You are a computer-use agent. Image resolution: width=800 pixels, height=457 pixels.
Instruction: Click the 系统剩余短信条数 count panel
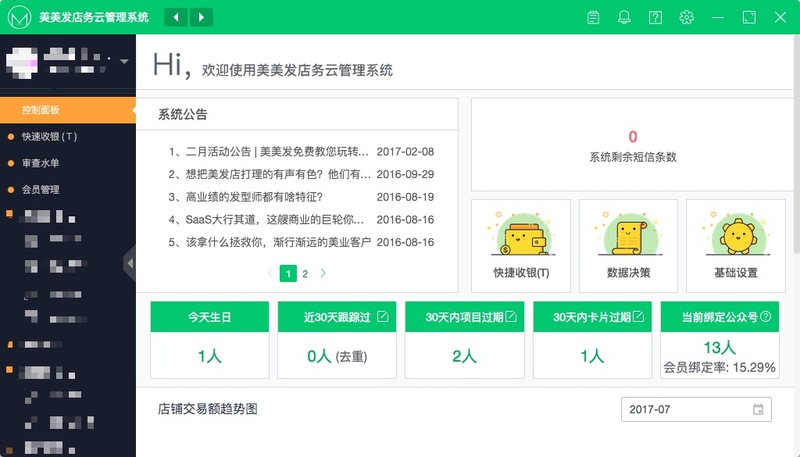(x=633, y=145)
